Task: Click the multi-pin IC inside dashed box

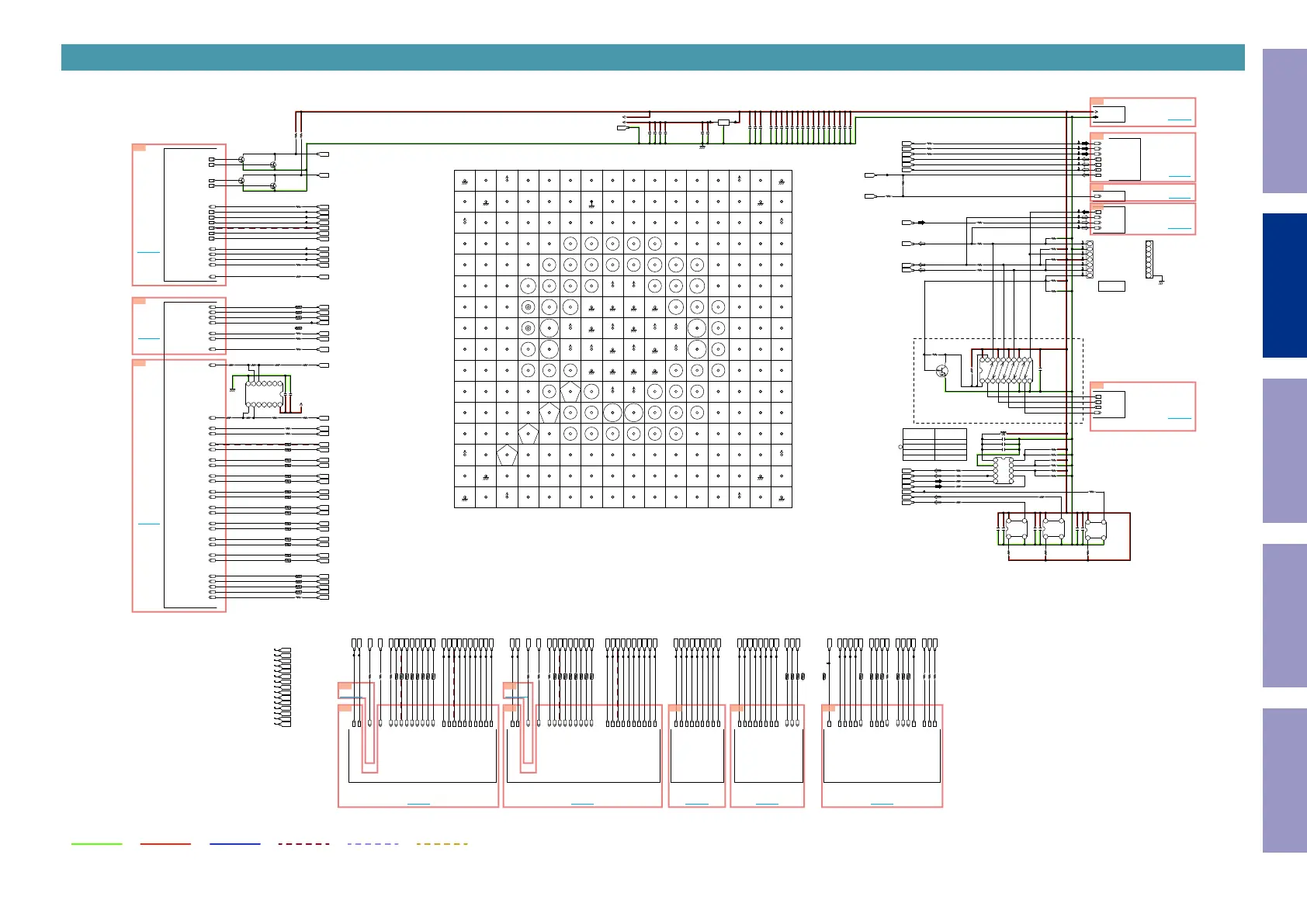Action: pos(1006,370)
